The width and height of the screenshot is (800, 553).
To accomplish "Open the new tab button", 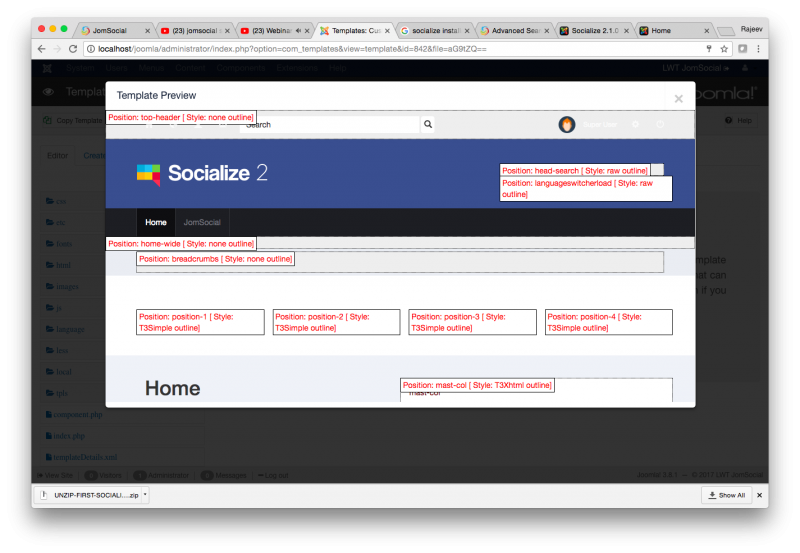I will (725, 31).
